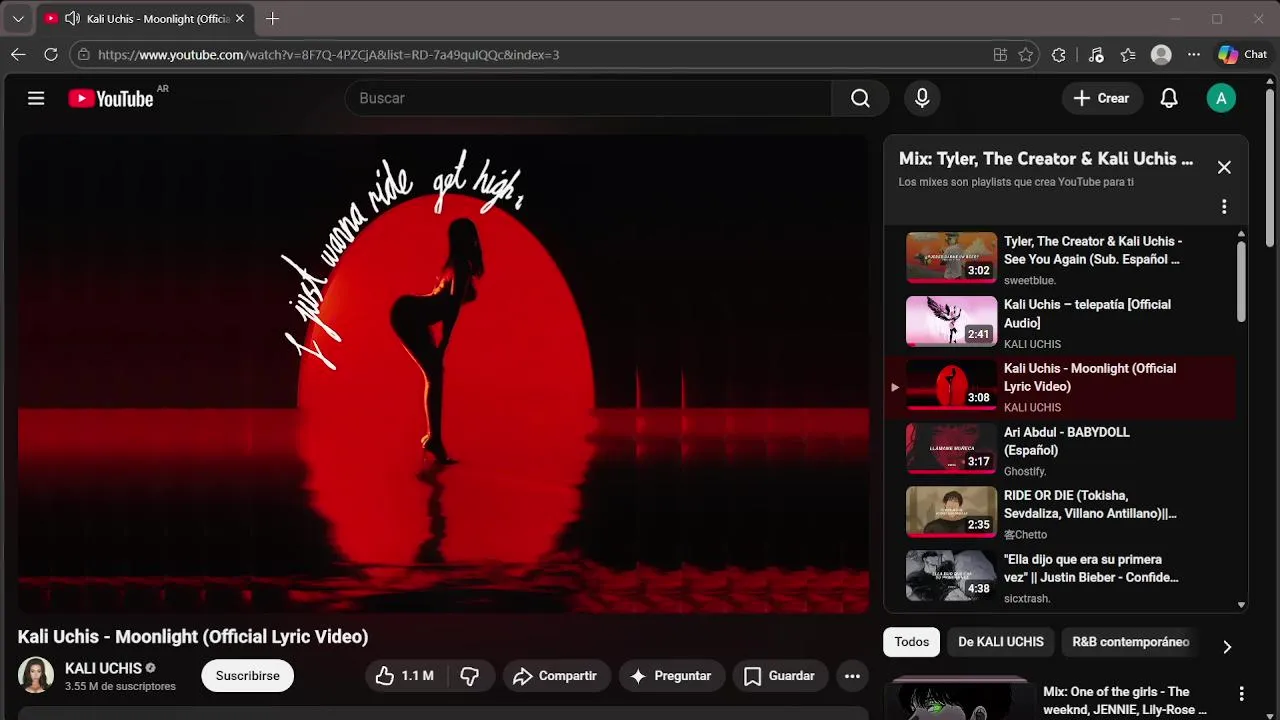Open browser media control icon

[1096, 55]
